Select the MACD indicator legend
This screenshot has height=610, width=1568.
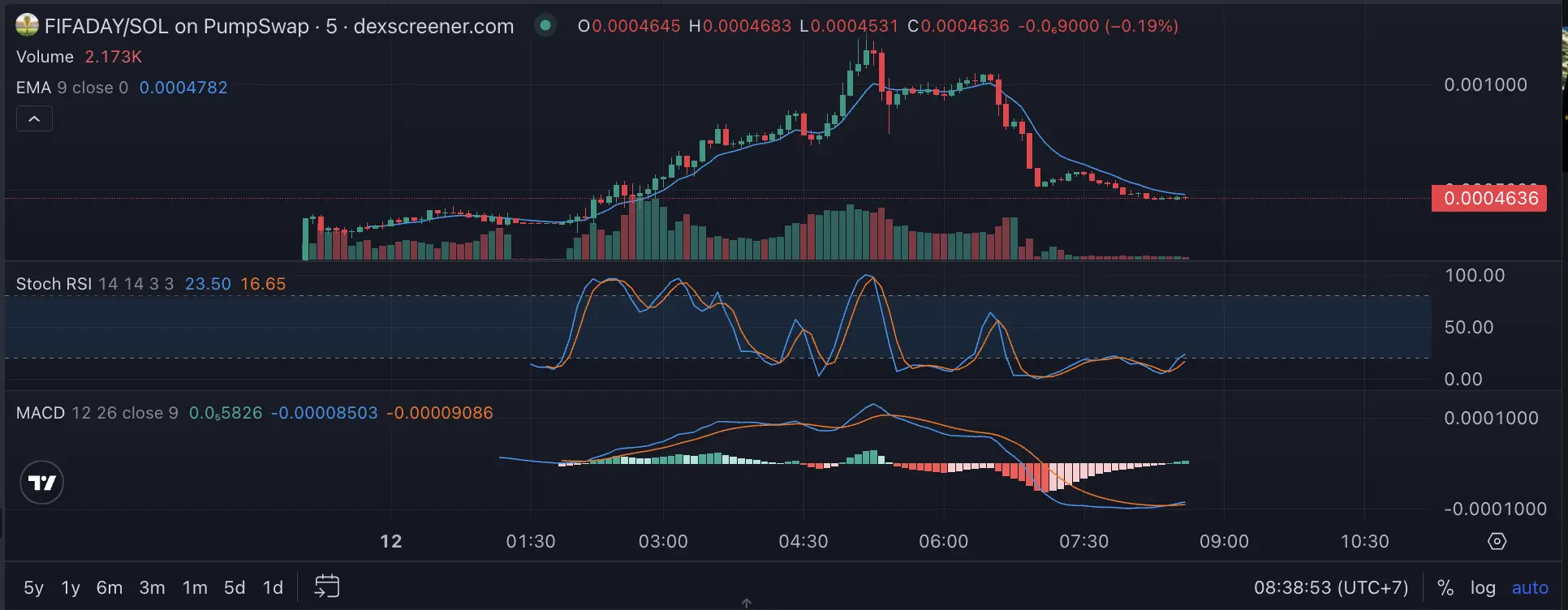pyautogui.click(x=97, y=413)
